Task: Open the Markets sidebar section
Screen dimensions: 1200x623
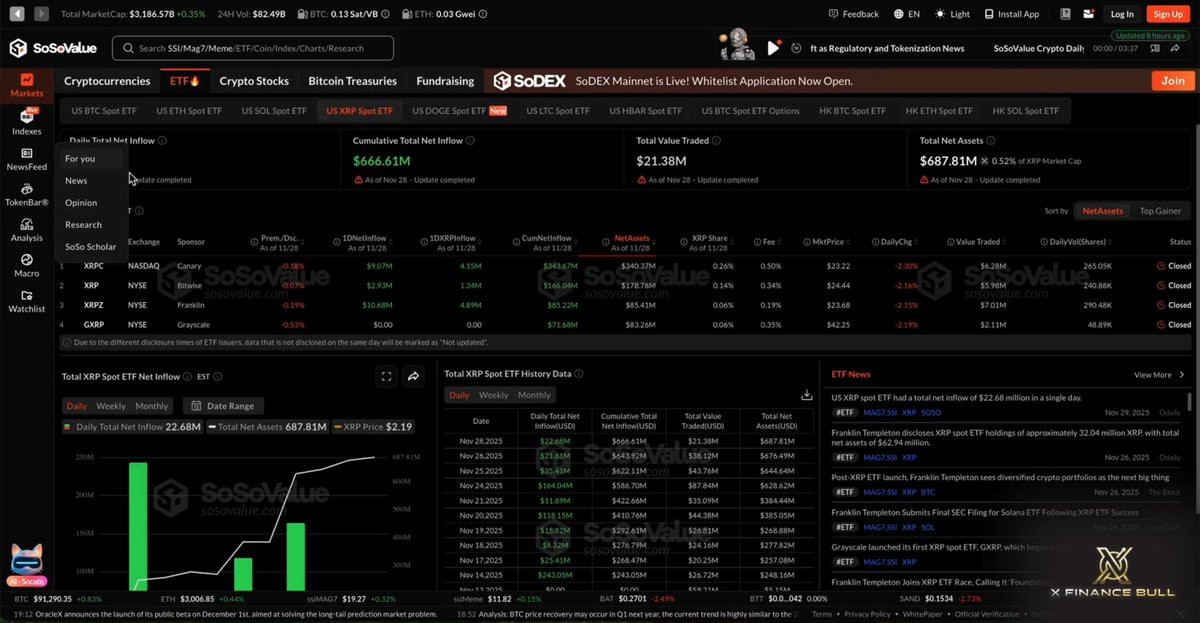Action: tap(27, 85)
